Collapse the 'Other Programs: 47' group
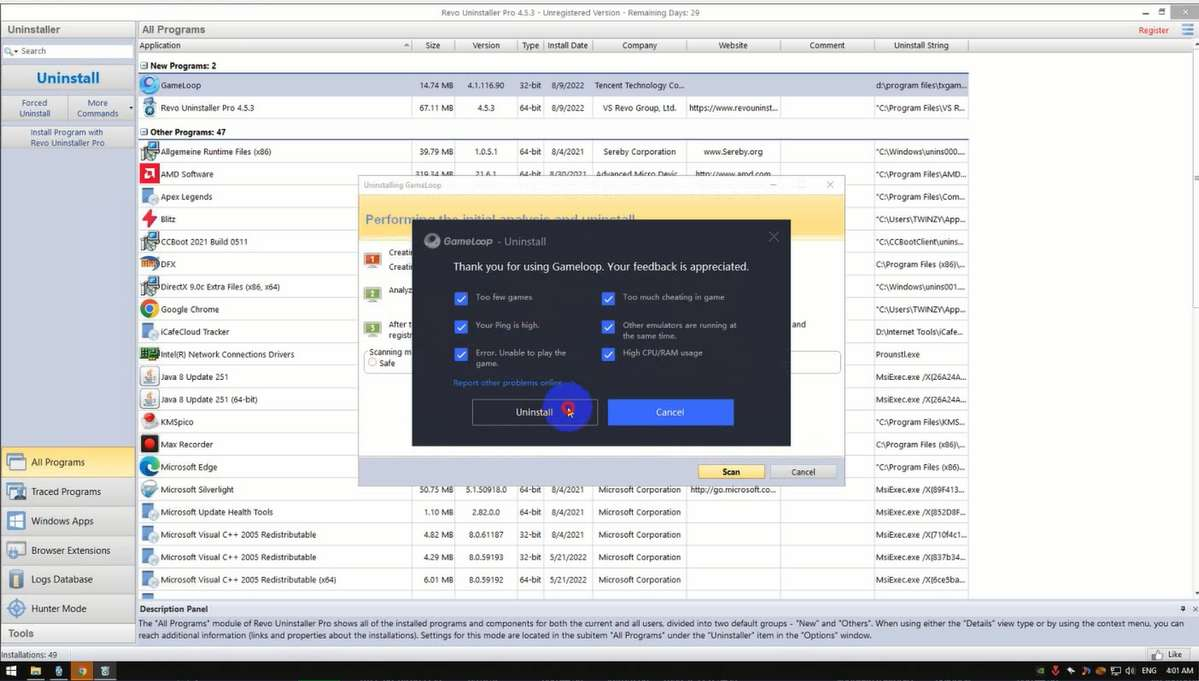This screenshot has height=681, width=1199. (x=144, y=132)
